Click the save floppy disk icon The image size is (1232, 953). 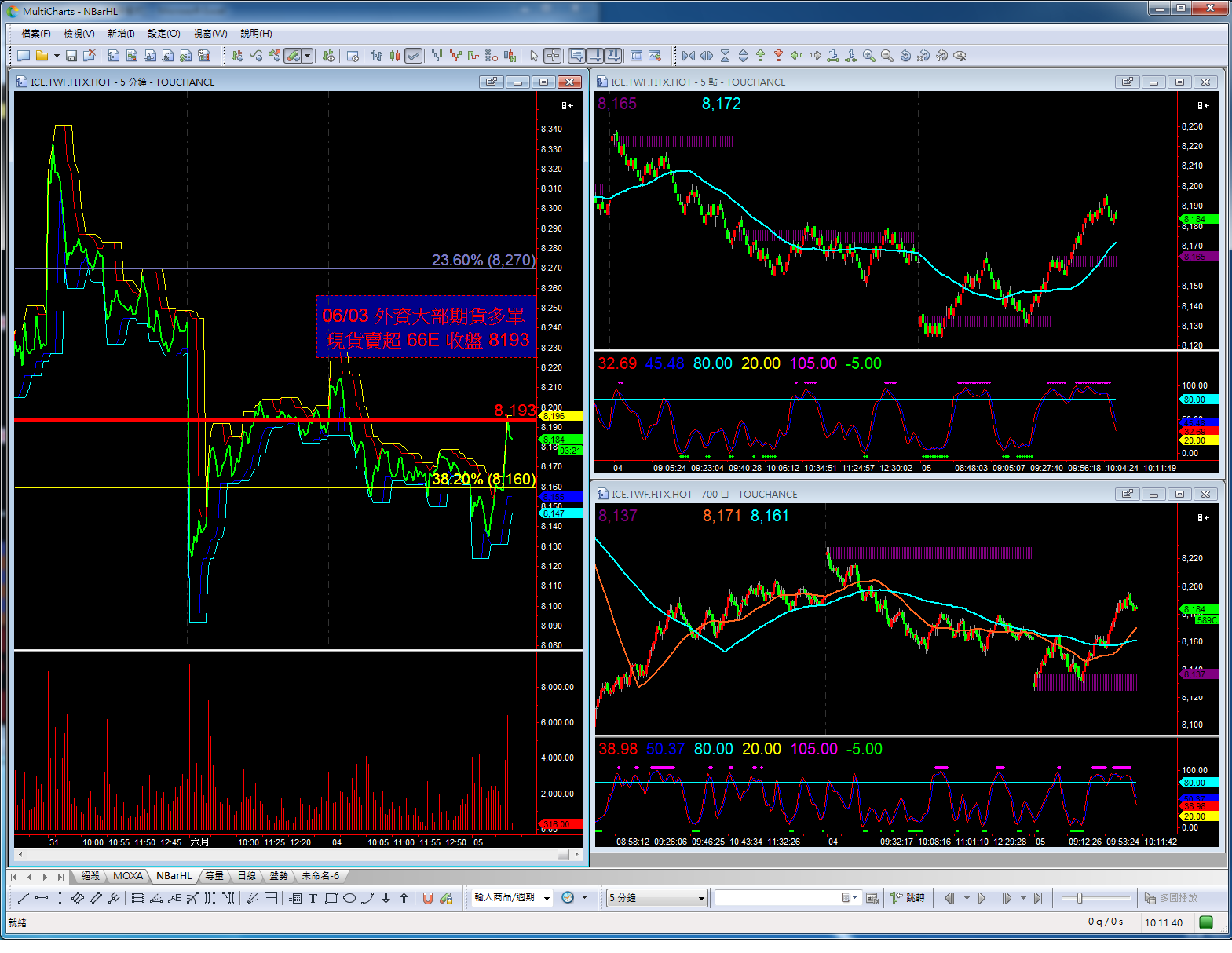pyautogui.click(x=71, y=56)
